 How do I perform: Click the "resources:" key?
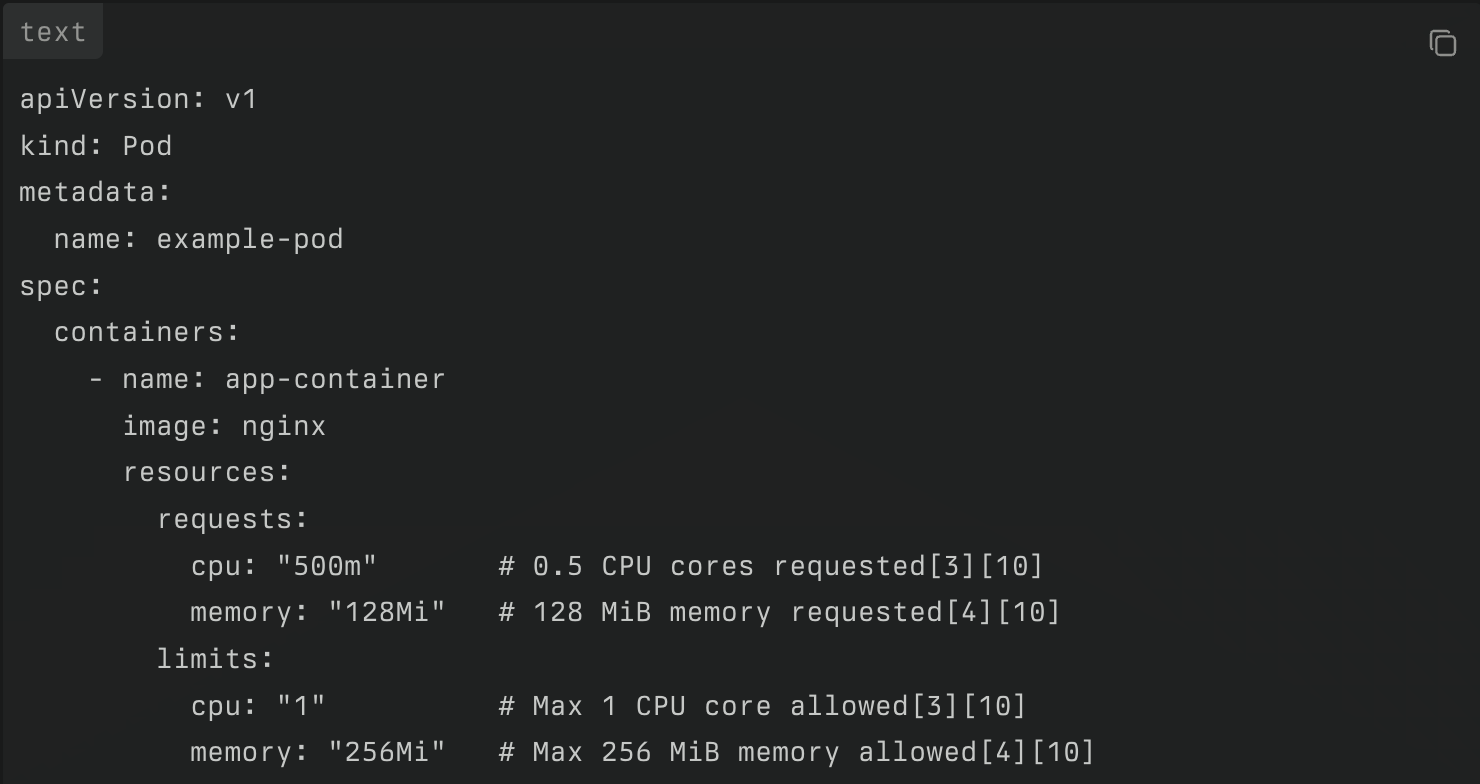pos(207,472)
